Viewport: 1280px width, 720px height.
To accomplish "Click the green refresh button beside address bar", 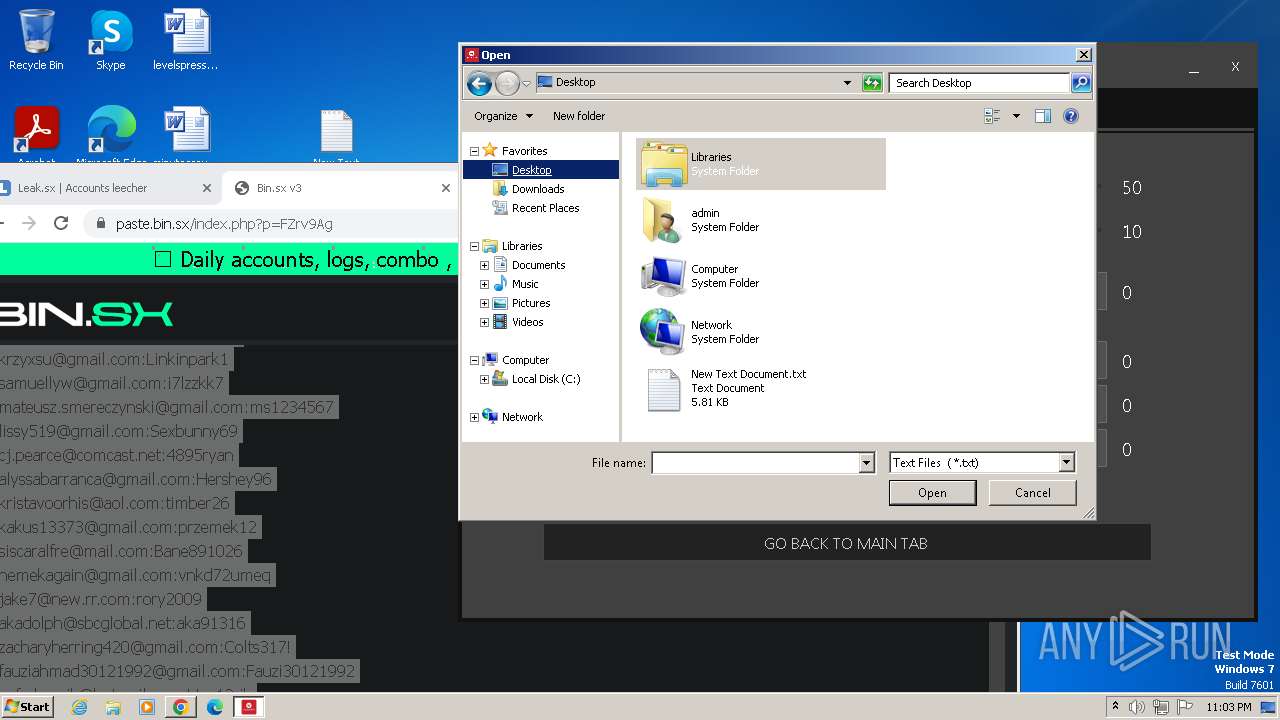I will pyautogui.click(x=872, y=83).
